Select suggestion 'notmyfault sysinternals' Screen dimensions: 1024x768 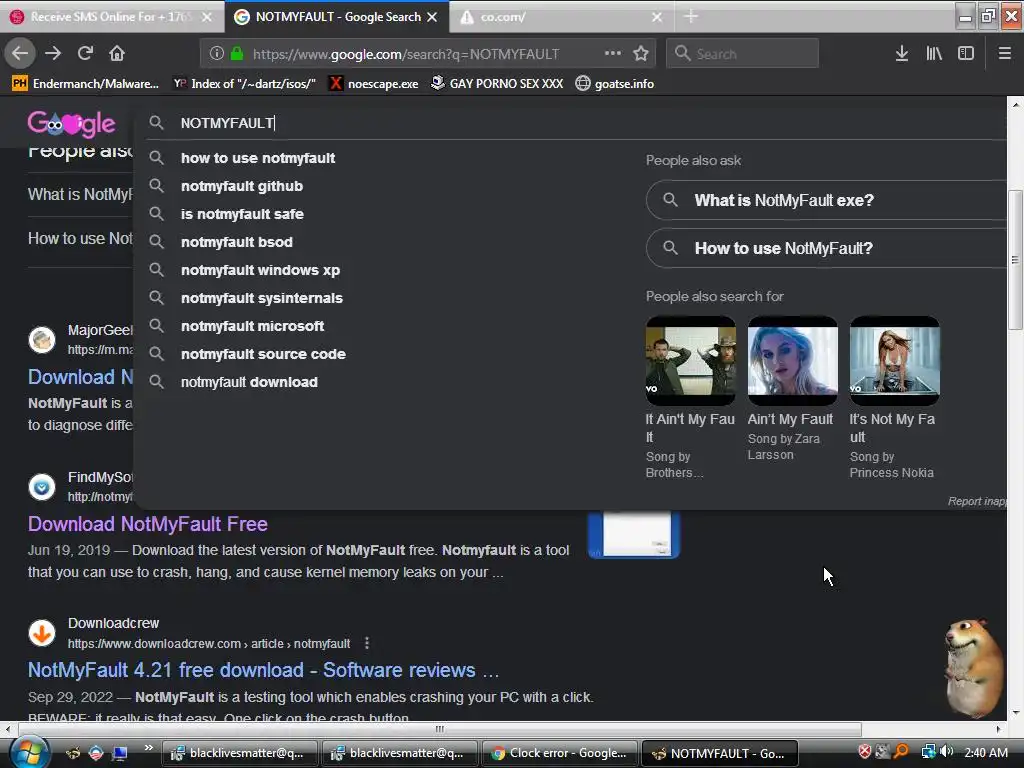click(x=261, y=298)
